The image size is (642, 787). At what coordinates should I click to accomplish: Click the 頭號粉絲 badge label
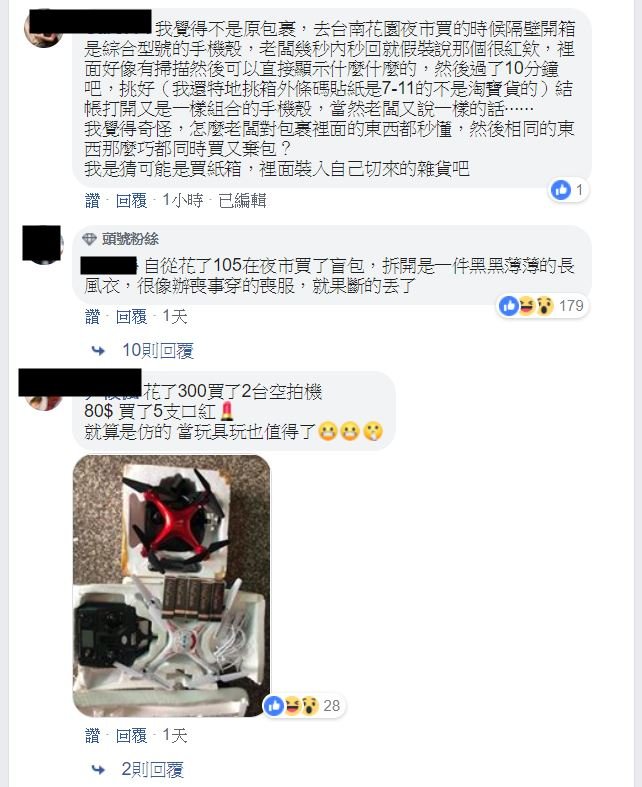tap(131, 239)
